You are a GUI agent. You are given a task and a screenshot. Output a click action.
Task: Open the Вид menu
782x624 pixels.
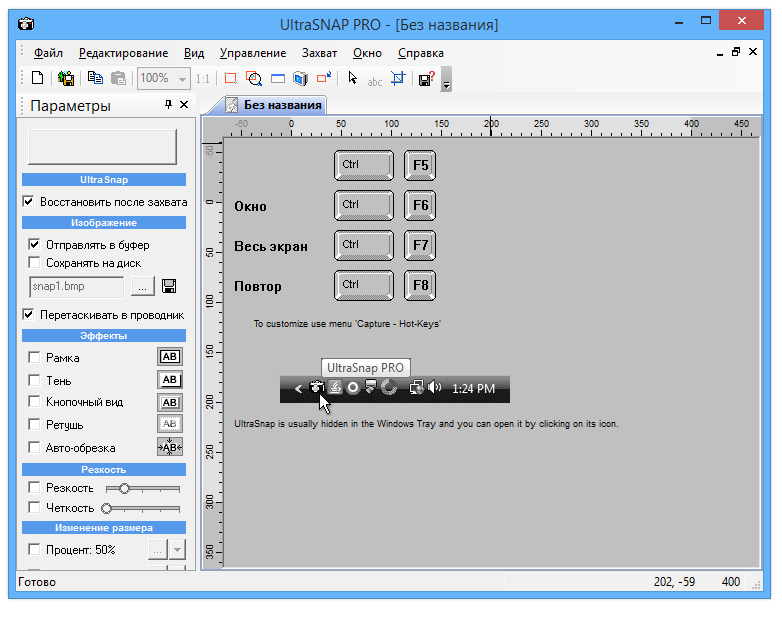[x=194, y=53]
